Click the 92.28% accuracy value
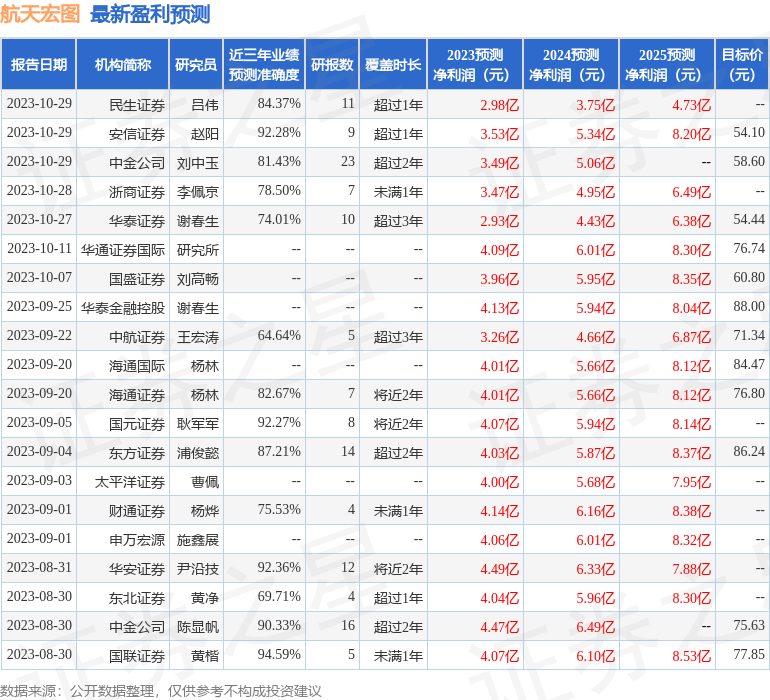This screenshot has height=700, width=770. [279, 133]
